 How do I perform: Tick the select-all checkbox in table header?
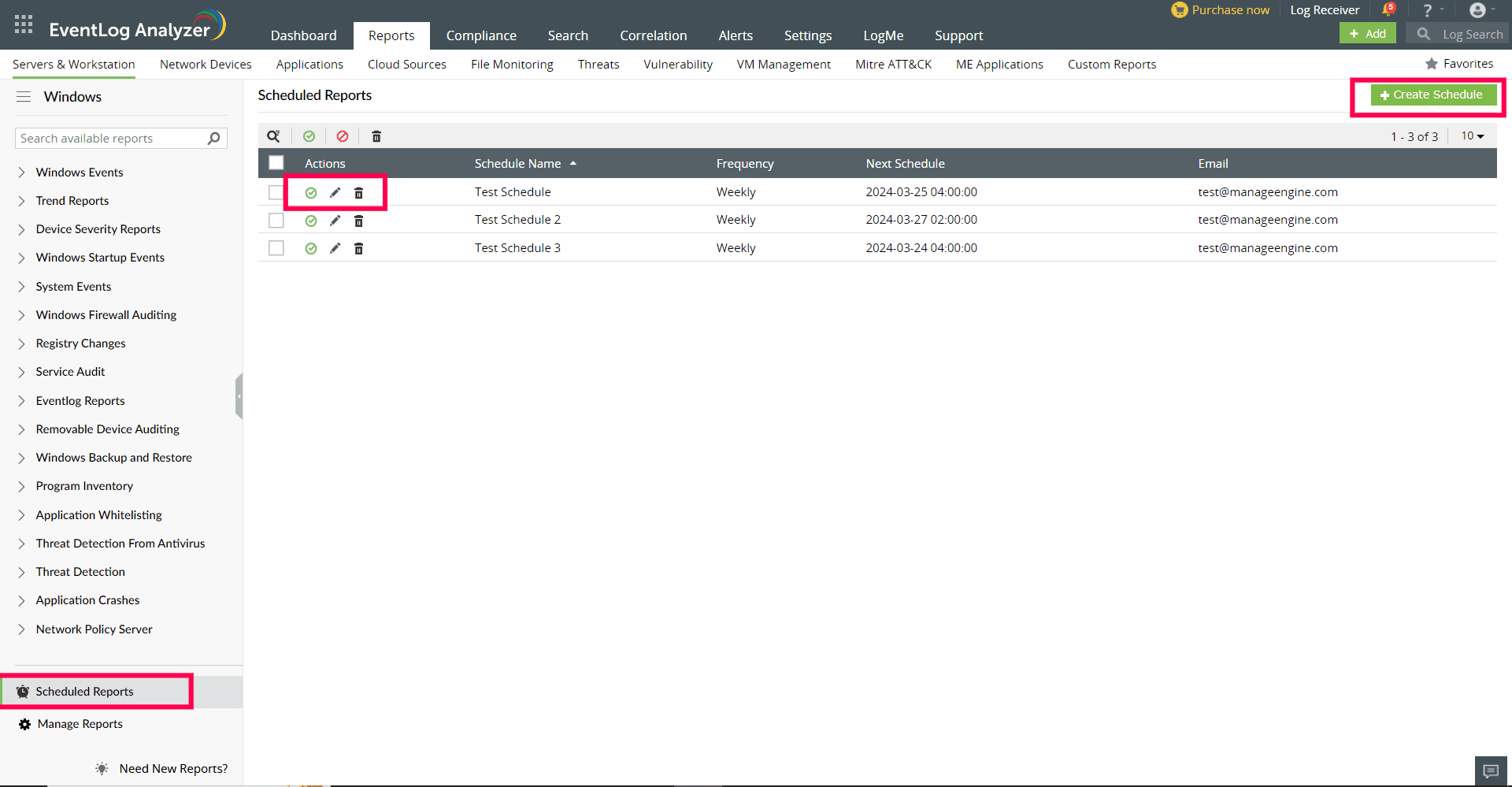coord(276,163)
